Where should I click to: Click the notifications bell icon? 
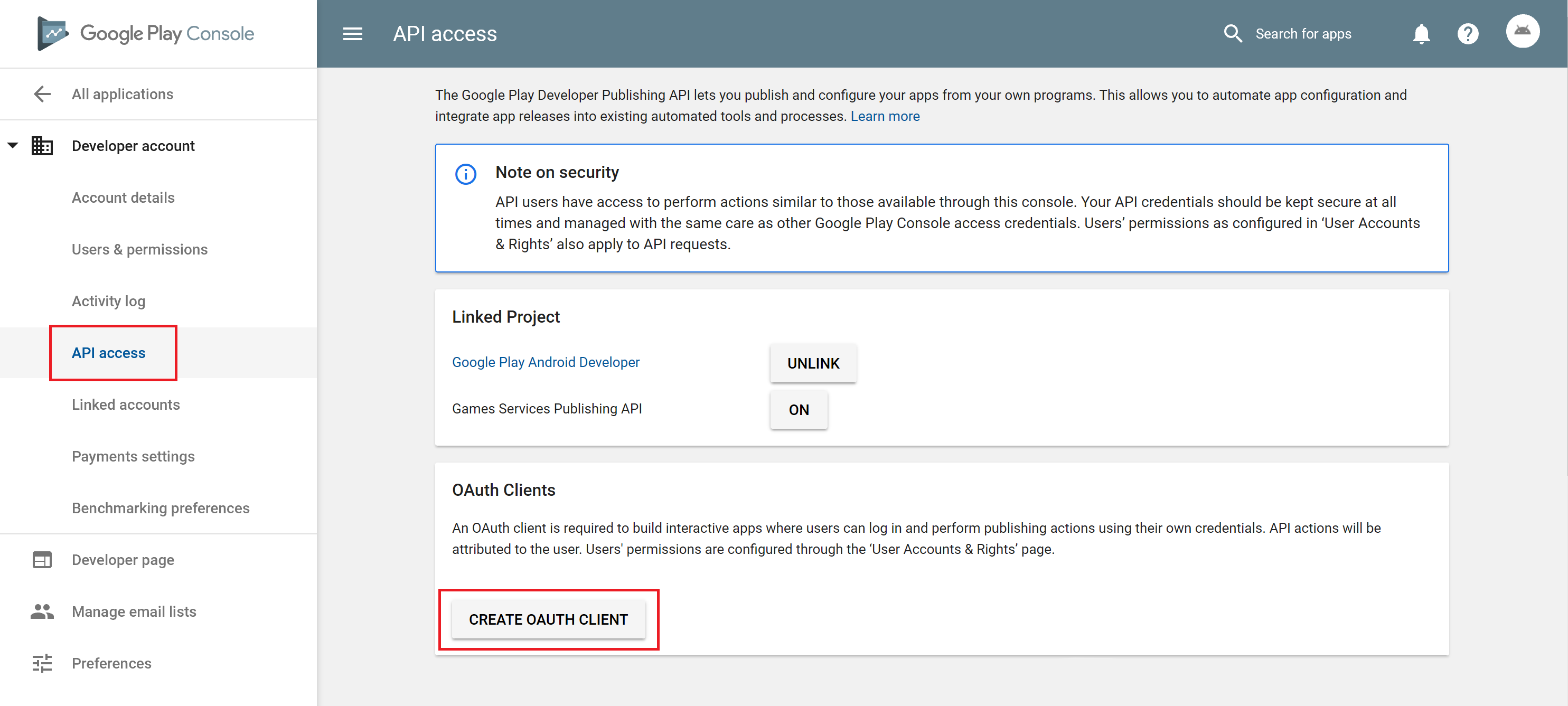click(x=1421, y=33)
